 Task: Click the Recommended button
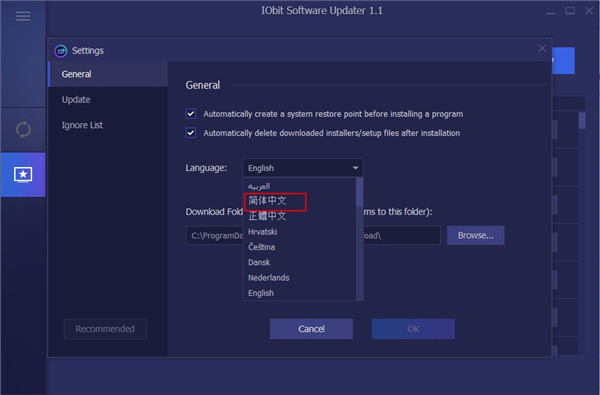point(105,329)
